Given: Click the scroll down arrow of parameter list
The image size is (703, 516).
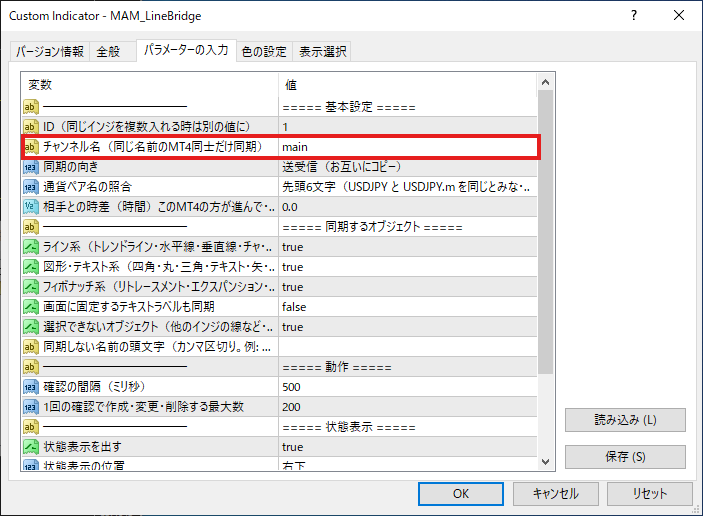Looking at the screenshot, I should (x=546, y=462).
